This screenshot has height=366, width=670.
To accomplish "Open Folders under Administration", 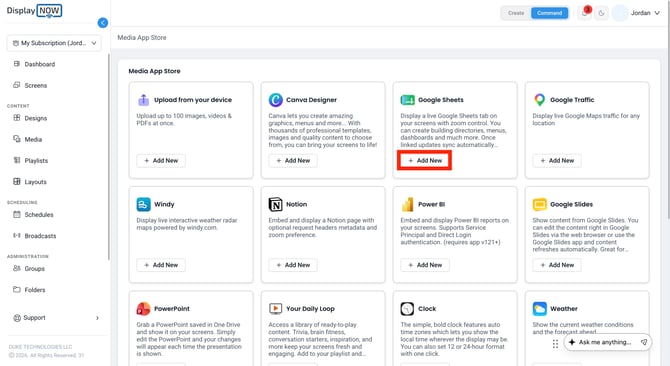I will (35, 290).
